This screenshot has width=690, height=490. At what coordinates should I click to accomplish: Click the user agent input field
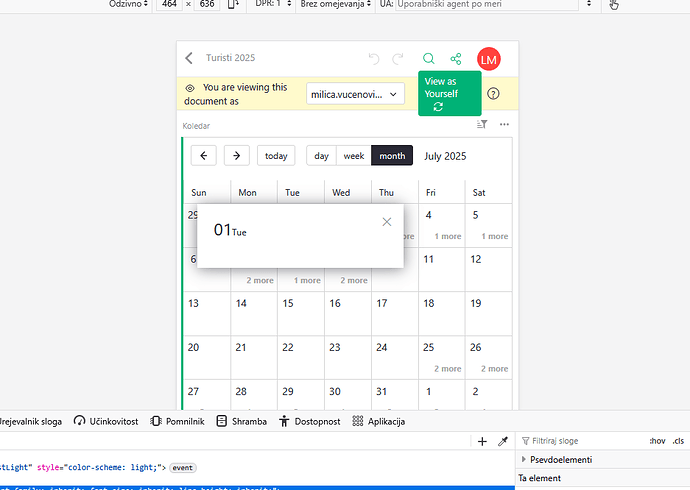click(487, 4)
